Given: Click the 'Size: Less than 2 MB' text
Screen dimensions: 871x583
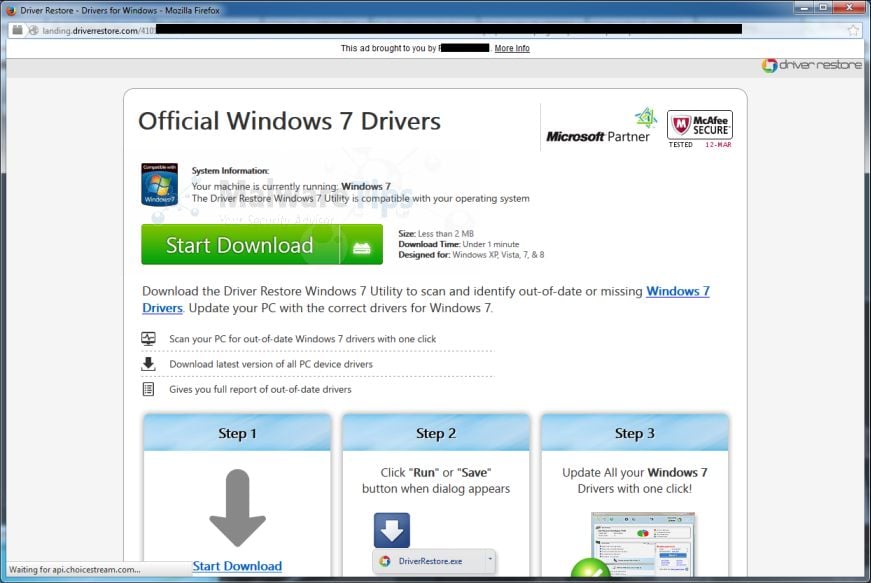Looking at the screenshot, I should [436, 234].
